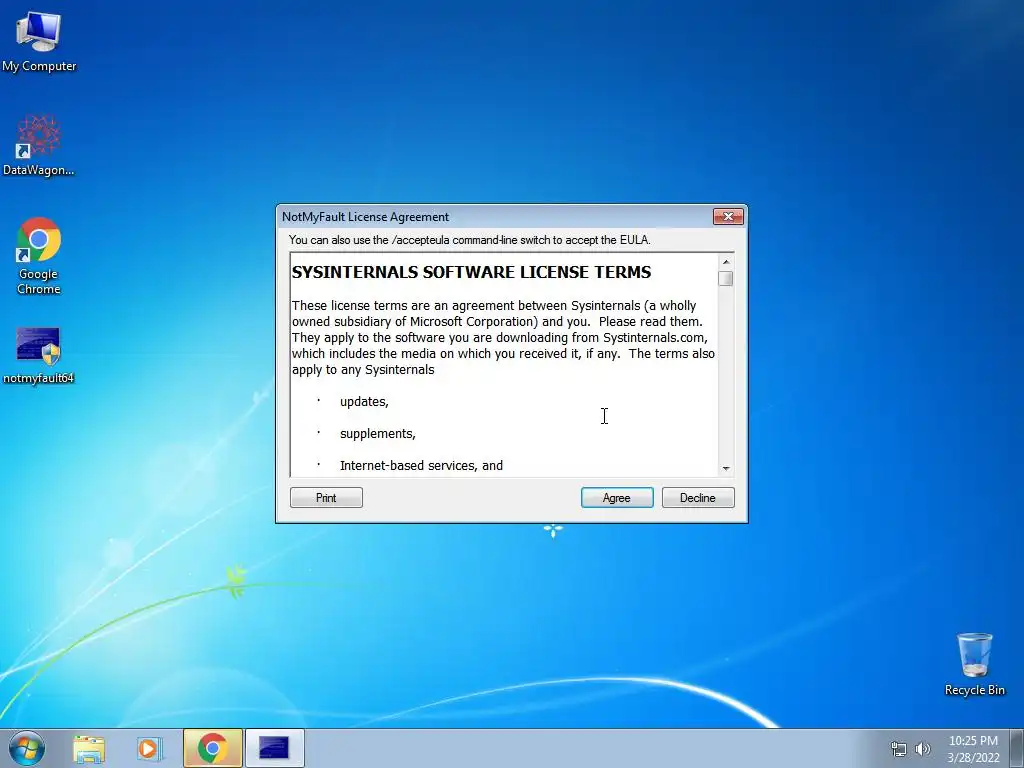Open the Windows Start menu
Screen dimensions: 1024x768
27,748
